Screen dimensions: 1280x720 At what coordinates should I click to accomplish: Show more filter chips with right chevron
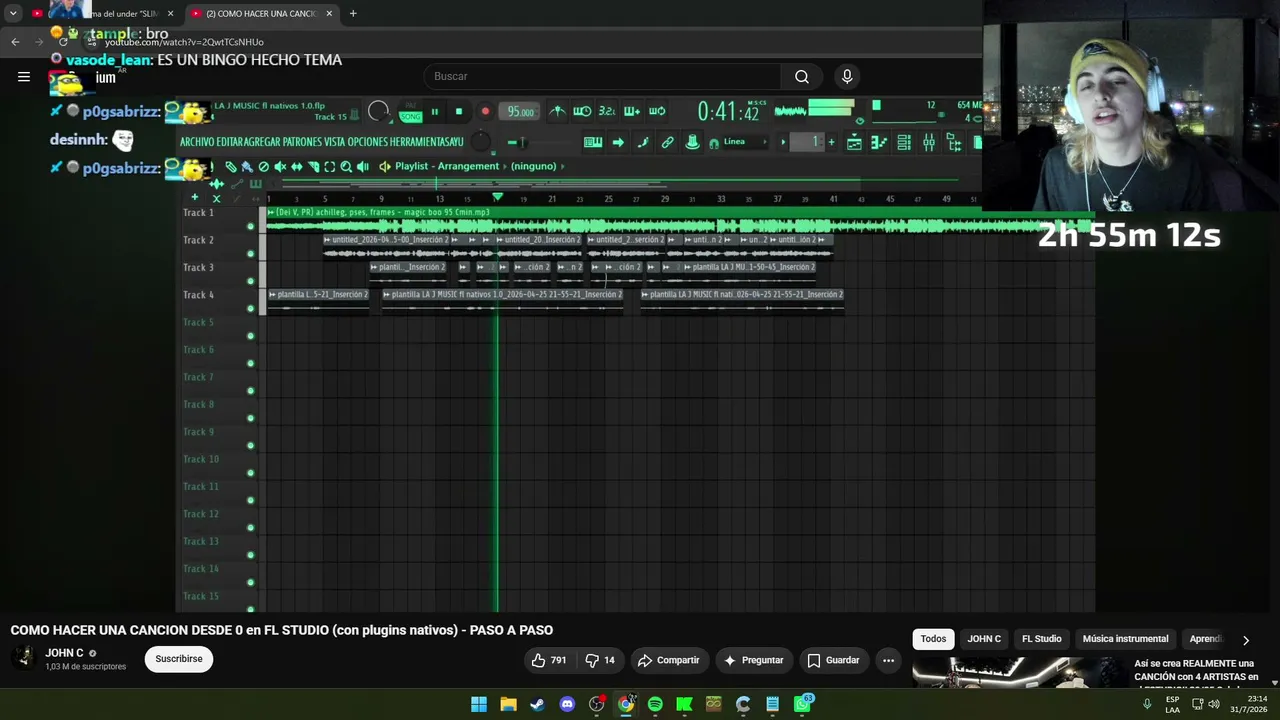[x=1246, y=640]
